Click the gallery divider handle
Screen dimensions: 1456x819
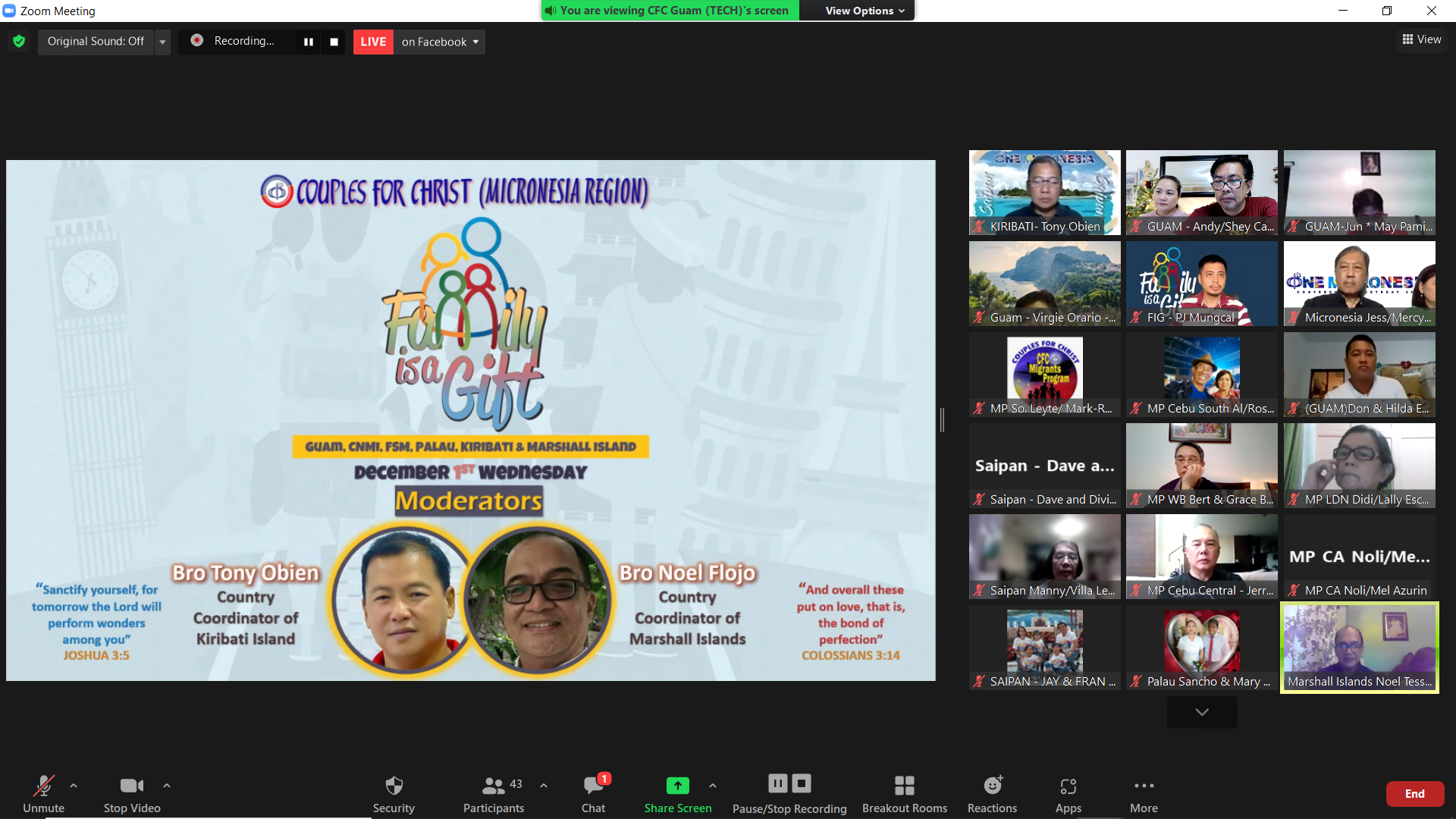[942, 419]
